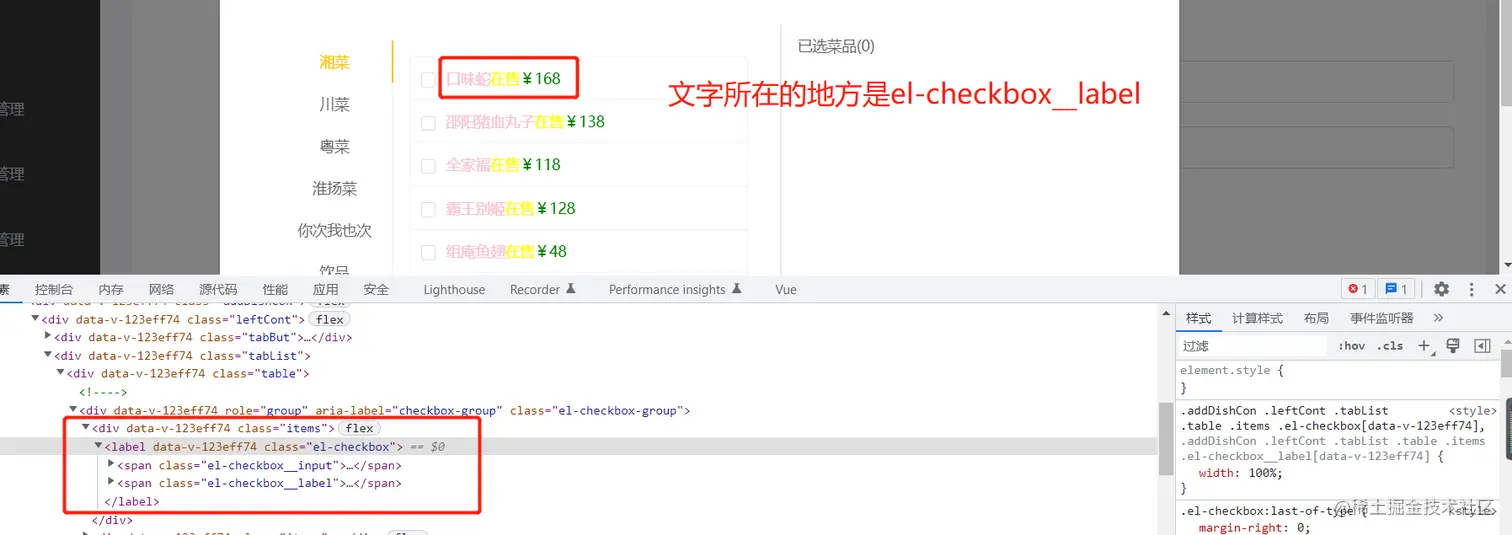The image size is (1512, 535).
Task: Switch to 安全 security tab
Action: 376,289
